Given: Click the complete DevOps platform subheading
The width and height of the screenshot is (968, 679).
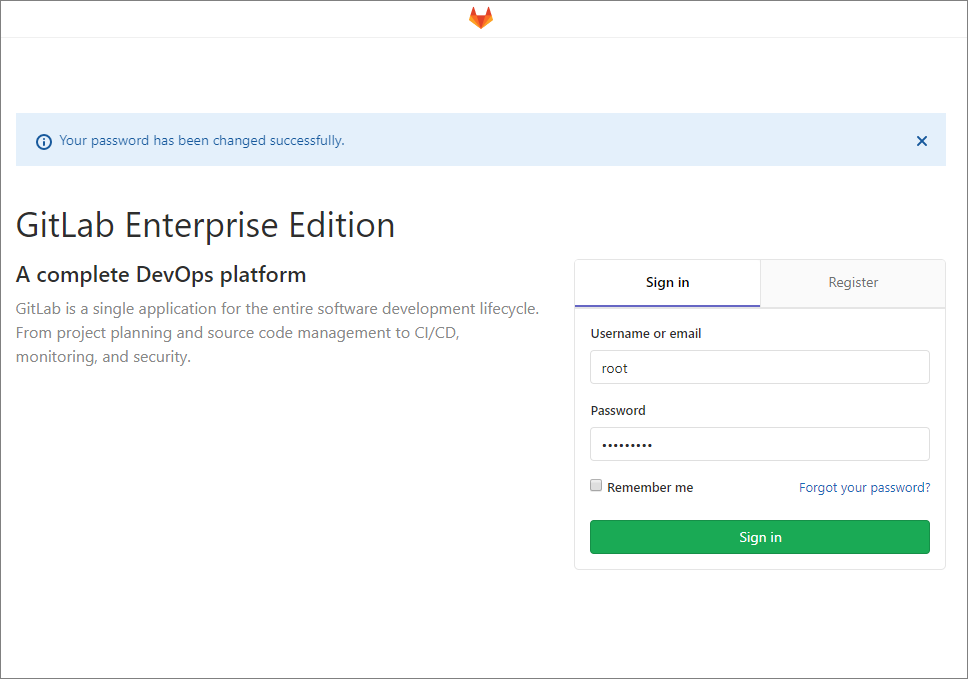Looking at the screenshot, I should click(x=161, y=274).
